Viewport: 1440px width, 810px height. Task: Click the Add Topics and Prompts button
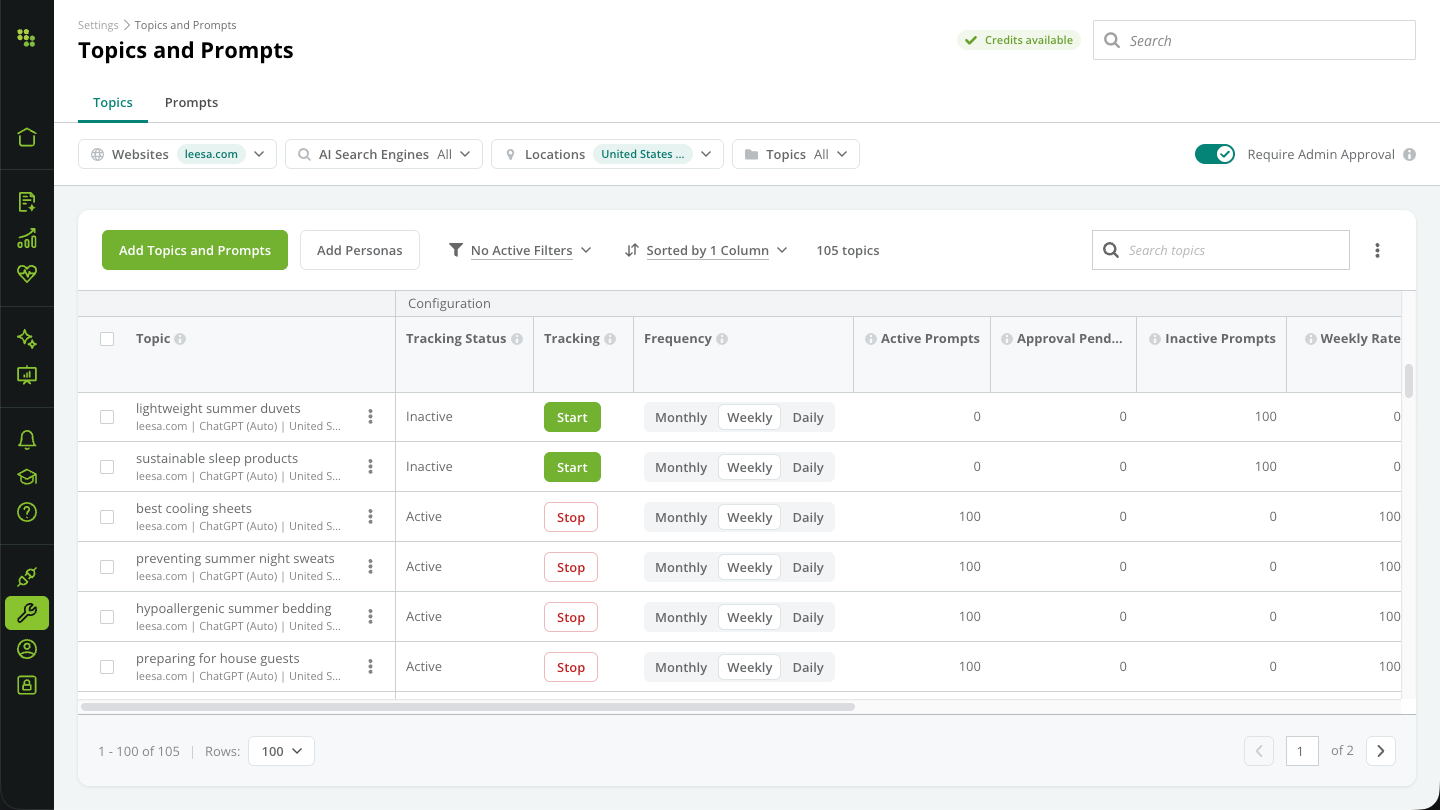point(195,250)
